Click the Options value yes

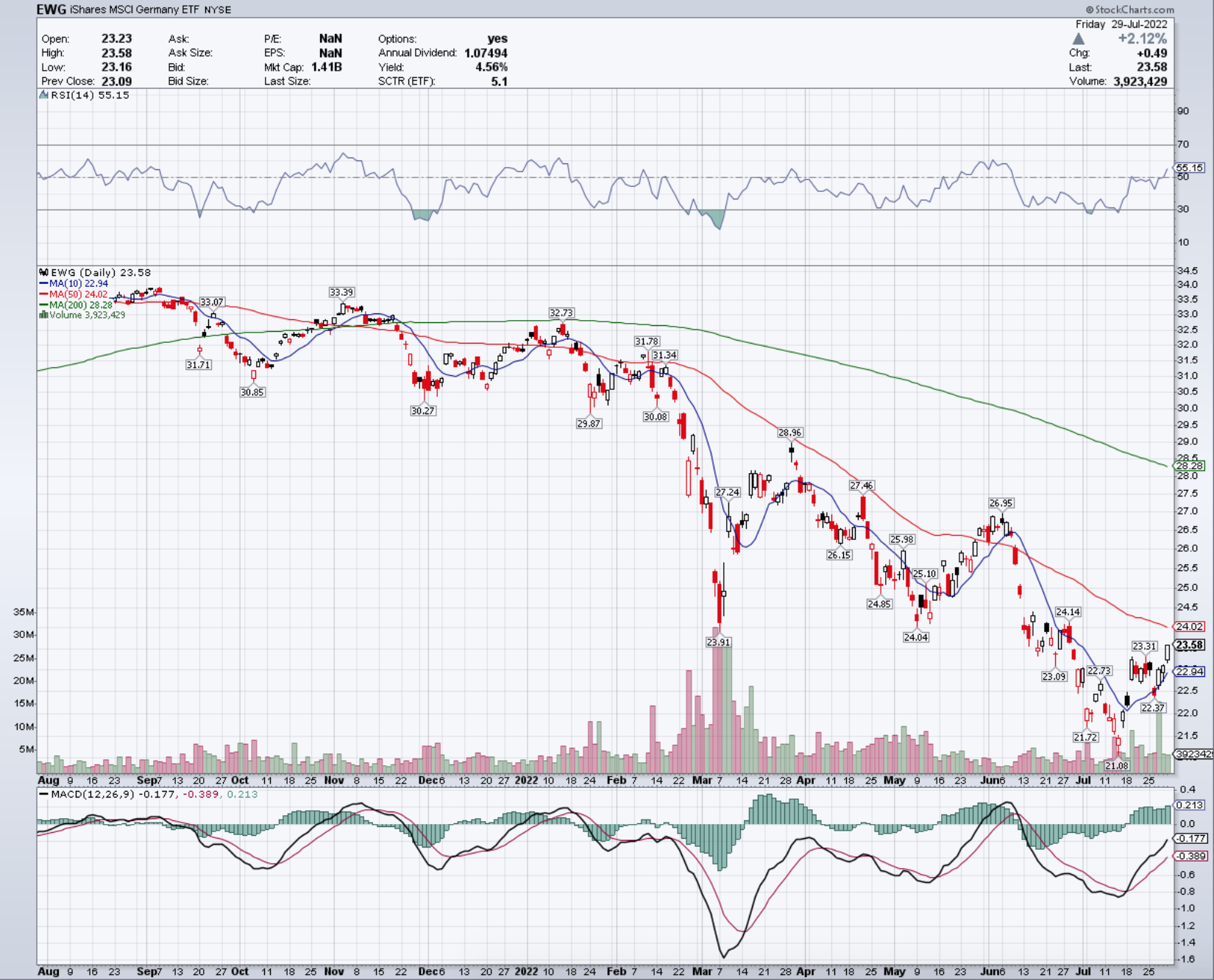(x=497, y=38)
